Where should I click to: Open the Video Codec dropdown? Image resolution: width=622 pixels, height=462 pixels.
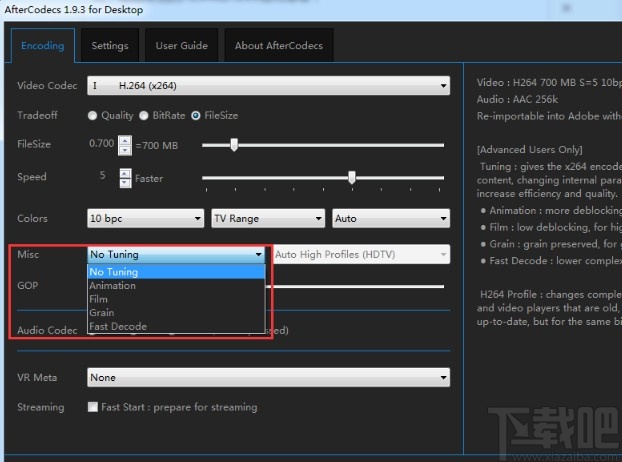[x=268, y=86]
